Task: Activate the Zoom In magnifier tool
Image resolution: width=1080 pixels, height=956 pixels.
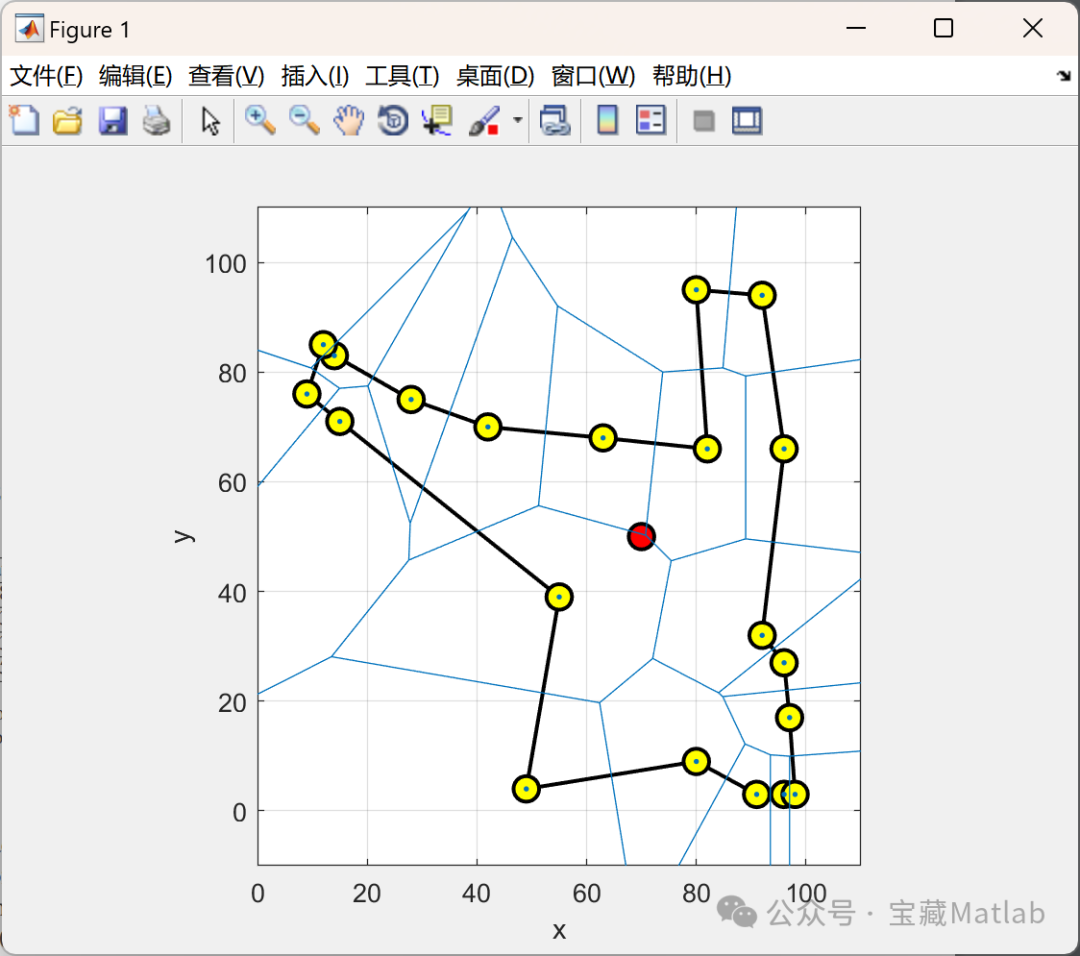Action: point(260,121)
